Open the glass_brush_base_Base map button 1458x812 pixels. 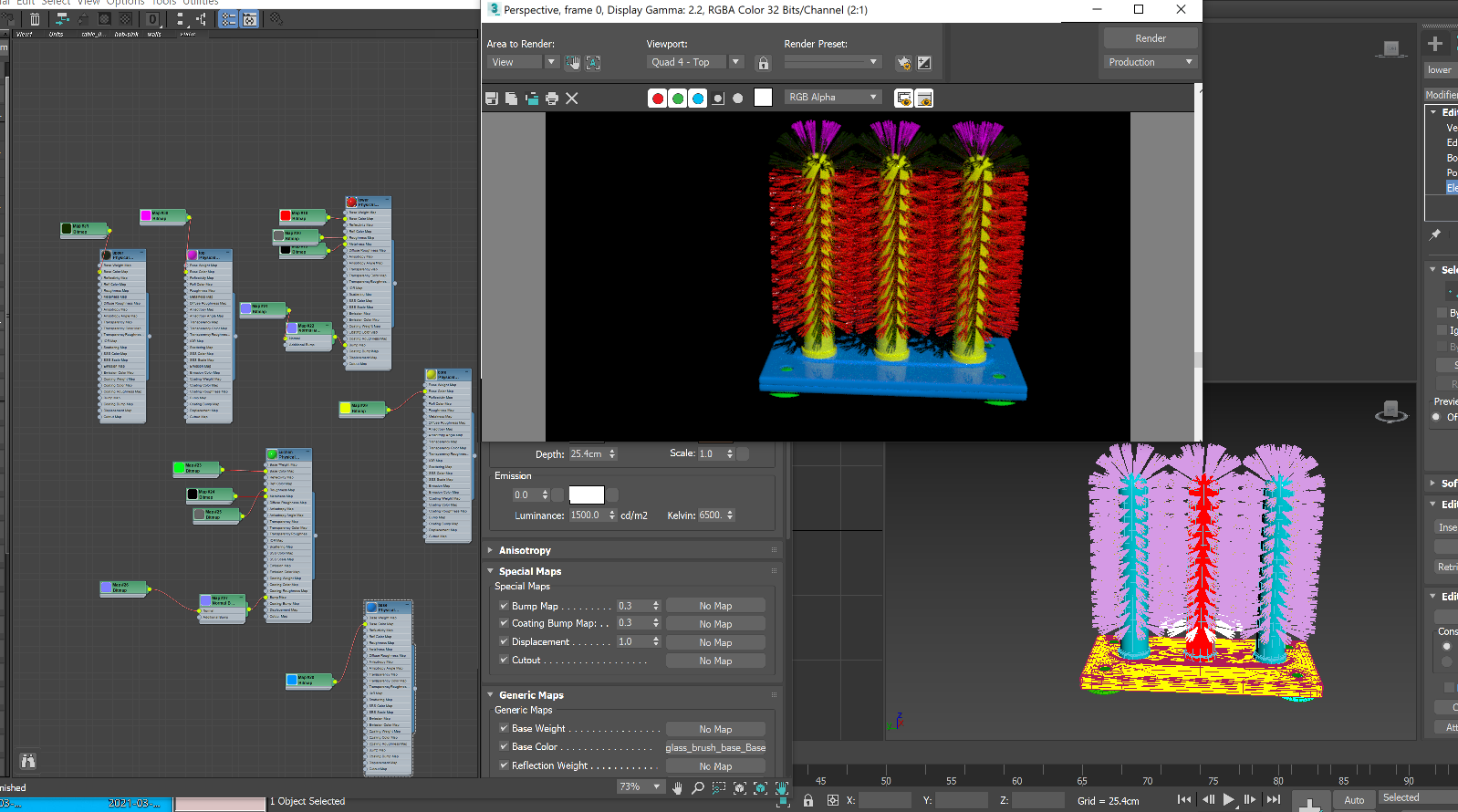coord(715,747)
